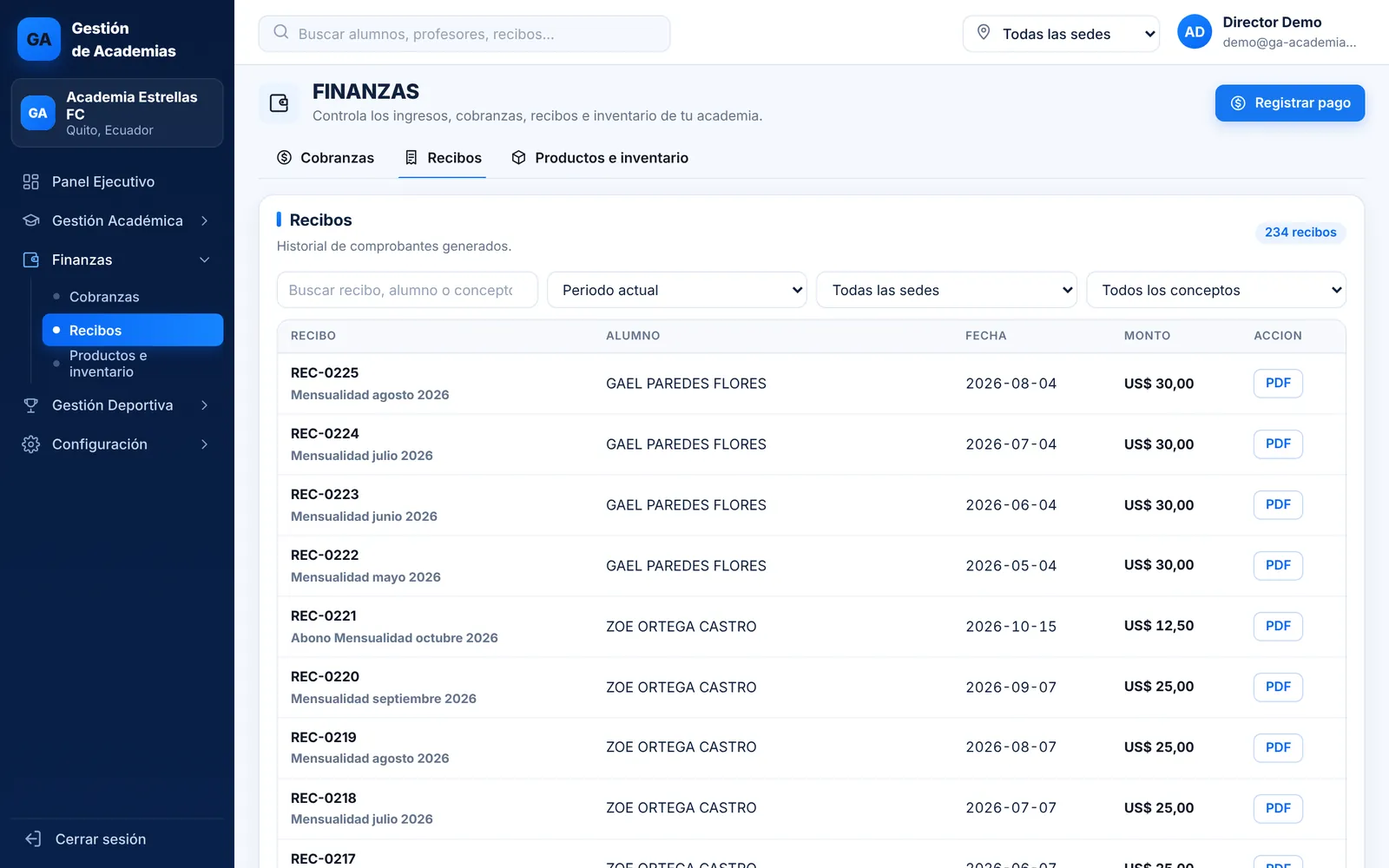Click the Registrar pago button

(x=1290, y=103)
